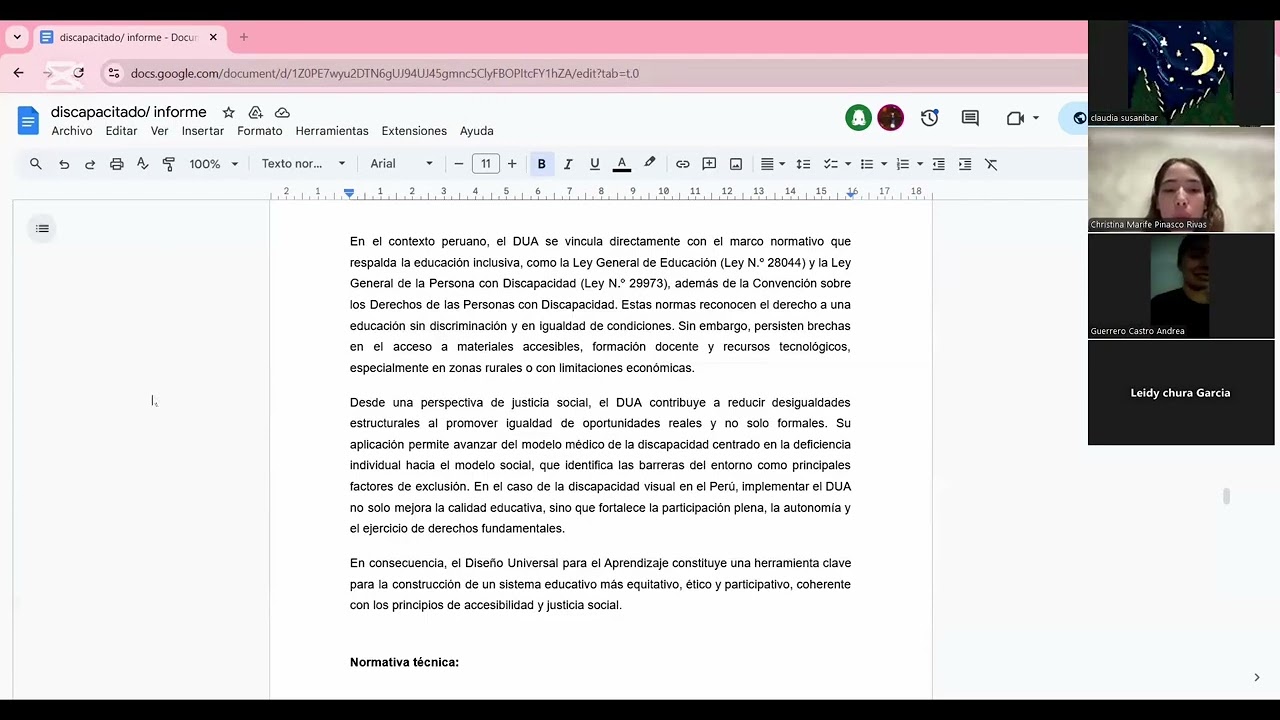Open spelling and grammar check

pos(142,164)
